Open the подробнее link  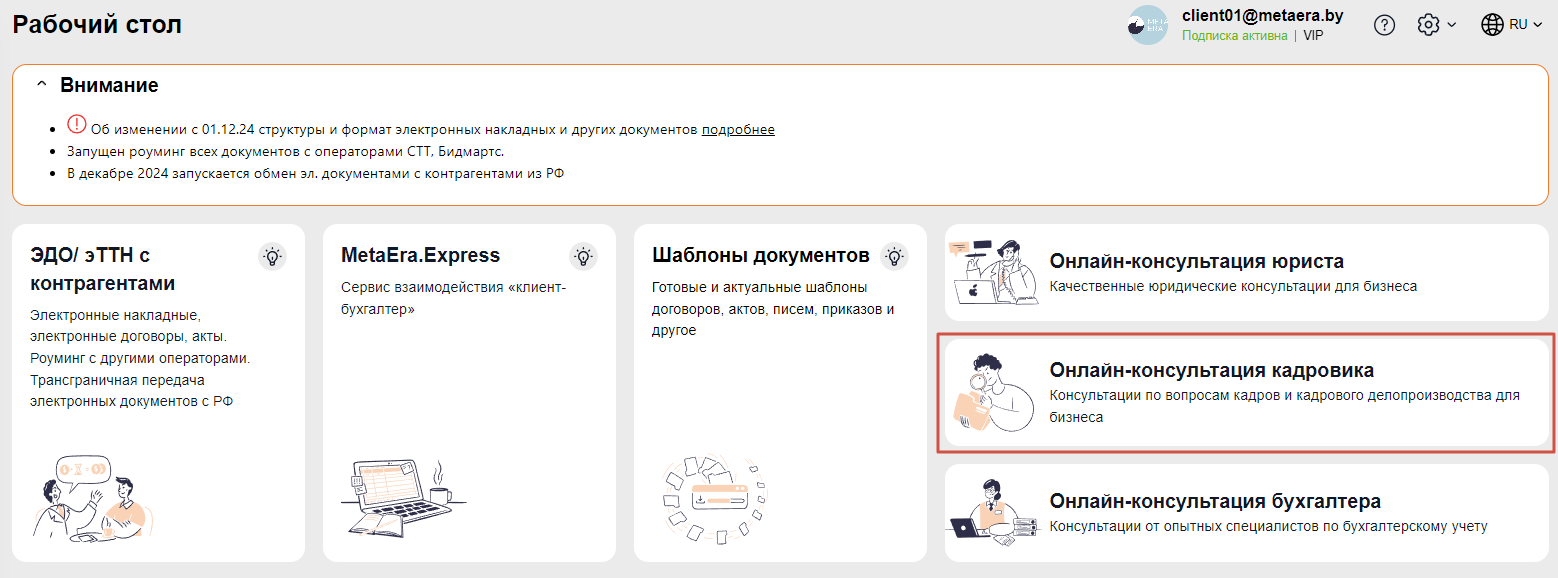pos(737,130)
